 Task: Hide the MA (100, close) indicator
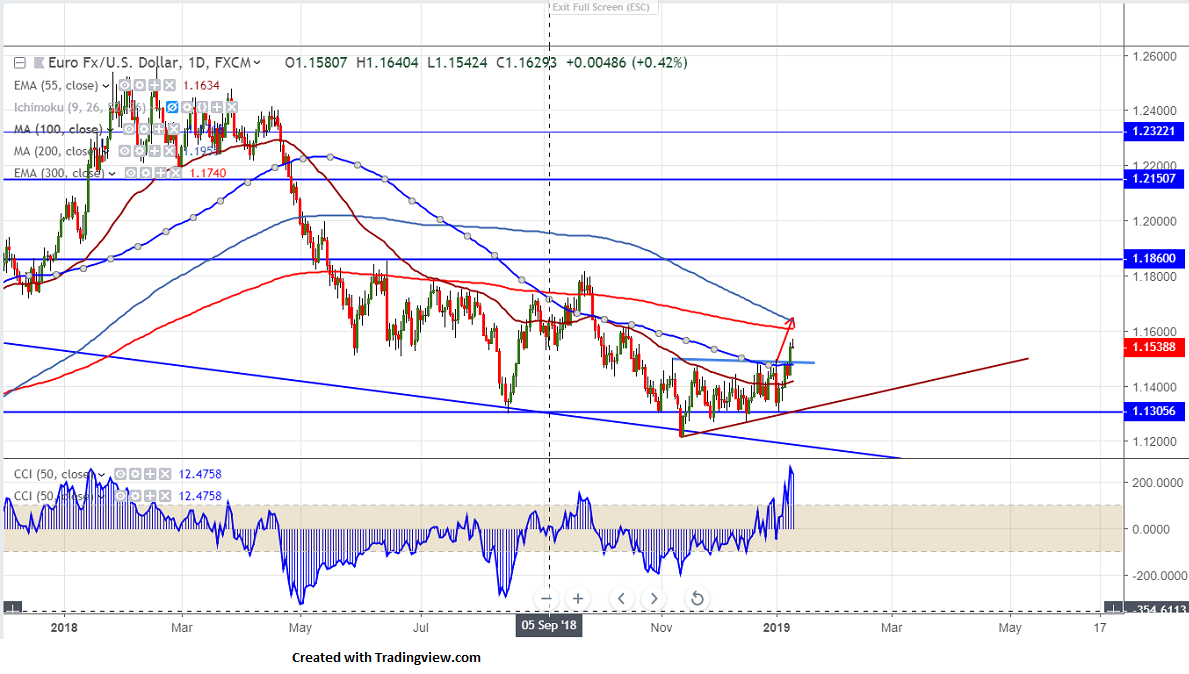[129, 129]
